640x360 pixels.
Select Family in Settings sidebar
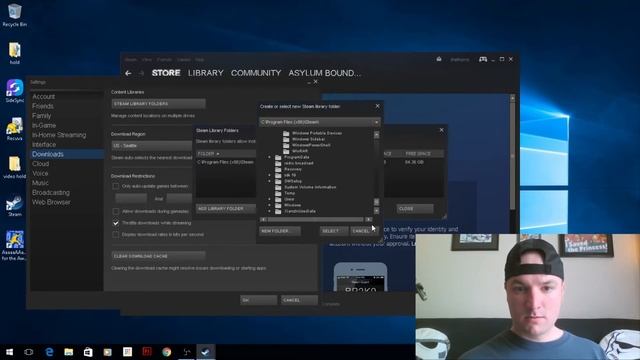tap(42, 116)
